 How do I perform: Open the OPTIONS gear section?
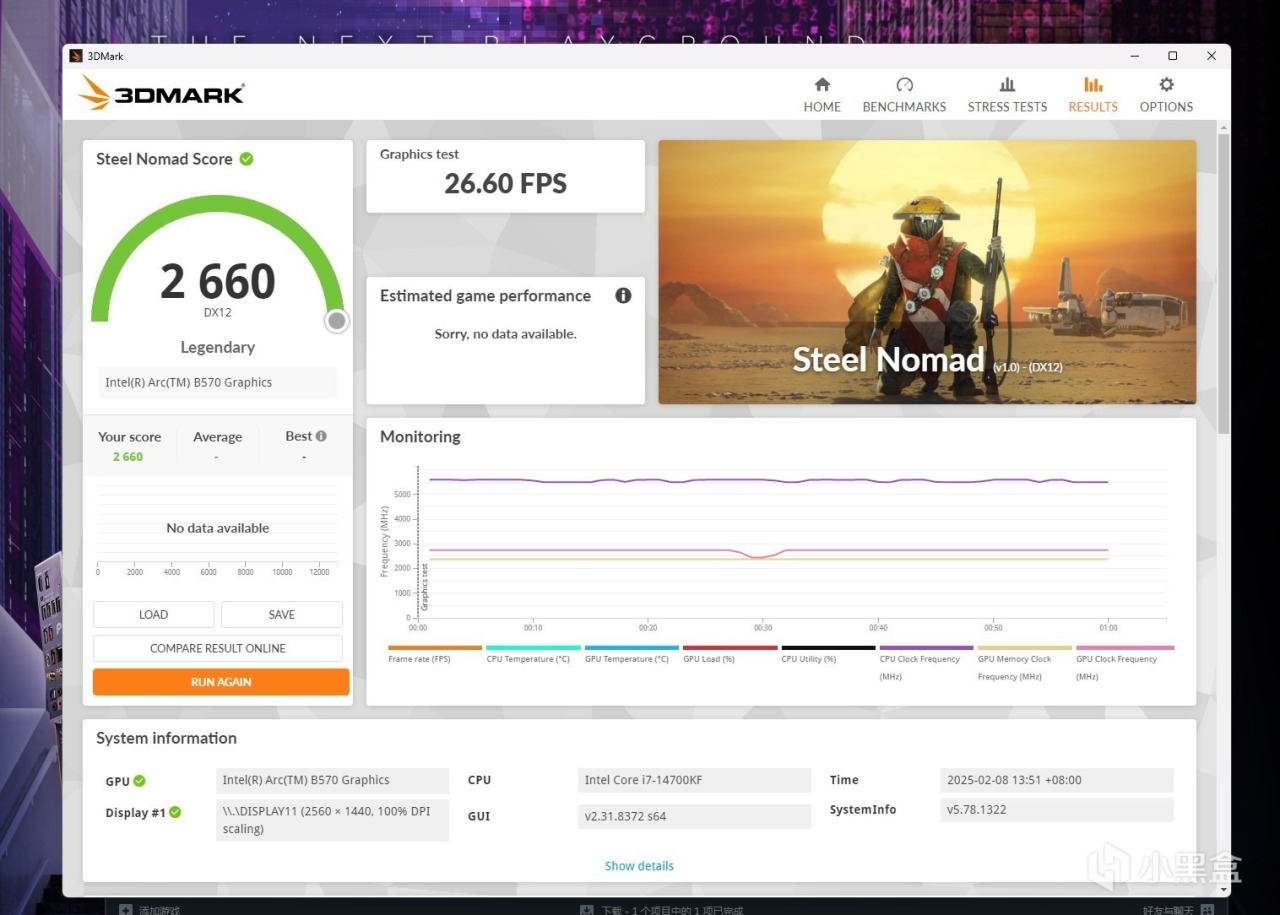tap(1166, 95)
